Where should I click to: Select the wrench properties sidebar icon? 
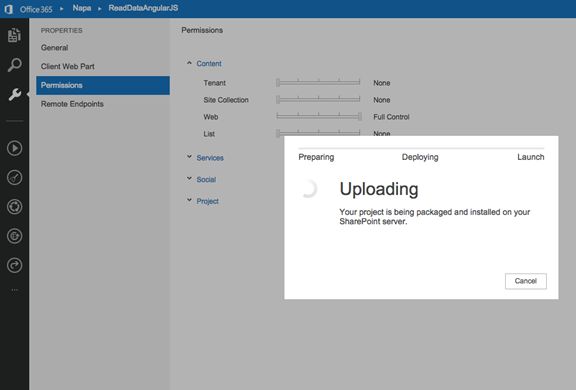[x=14, y=94]
